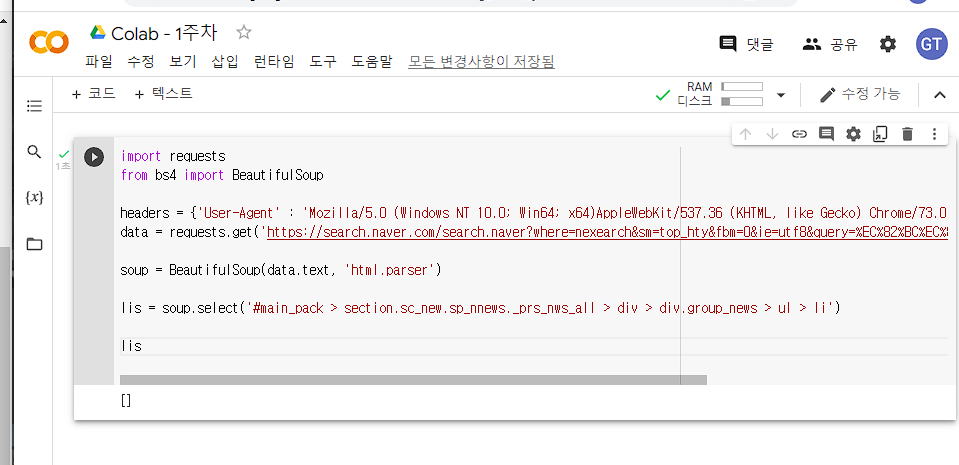Click the 'import requests' code line
The height and width of the screenshot is (465, 959).
pyautogui.click(x=173, y=157)
